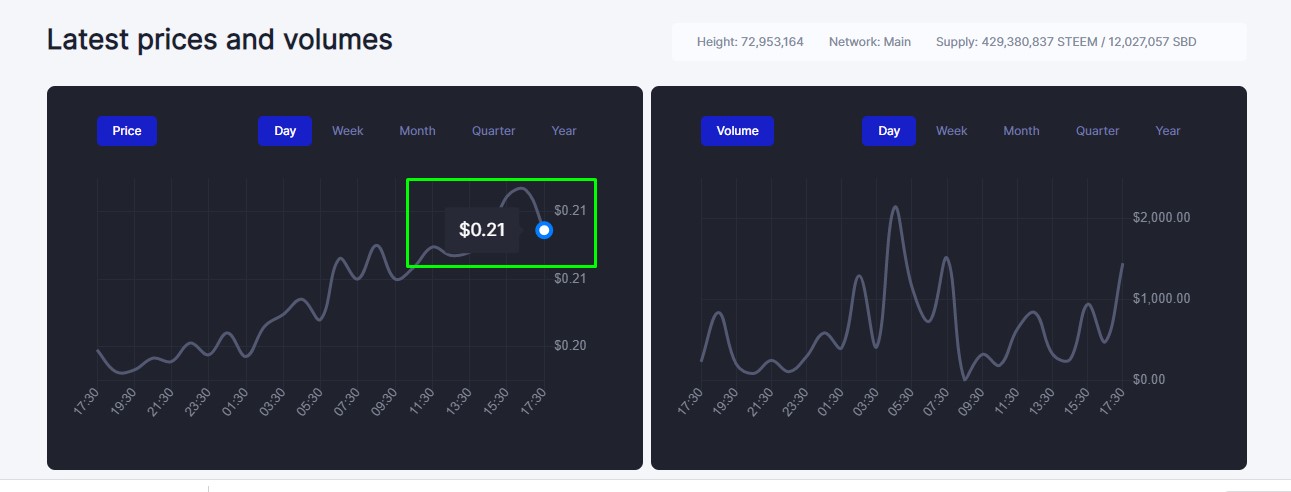Switch volume chart to Quarter
1291x492 pixels.
pos(1098,131)
